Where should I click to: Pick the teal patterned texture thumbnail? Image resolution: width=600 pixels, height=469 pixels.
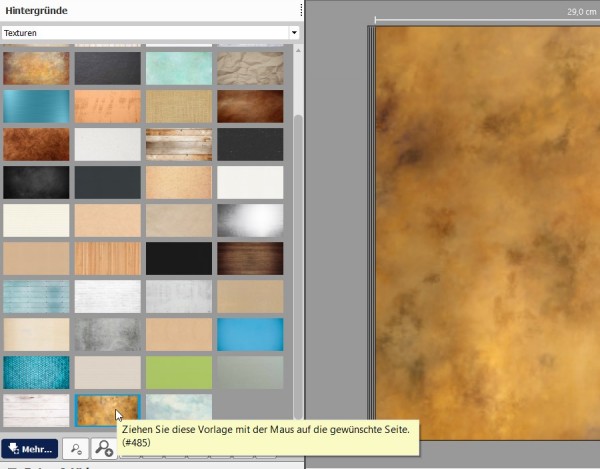36,372
